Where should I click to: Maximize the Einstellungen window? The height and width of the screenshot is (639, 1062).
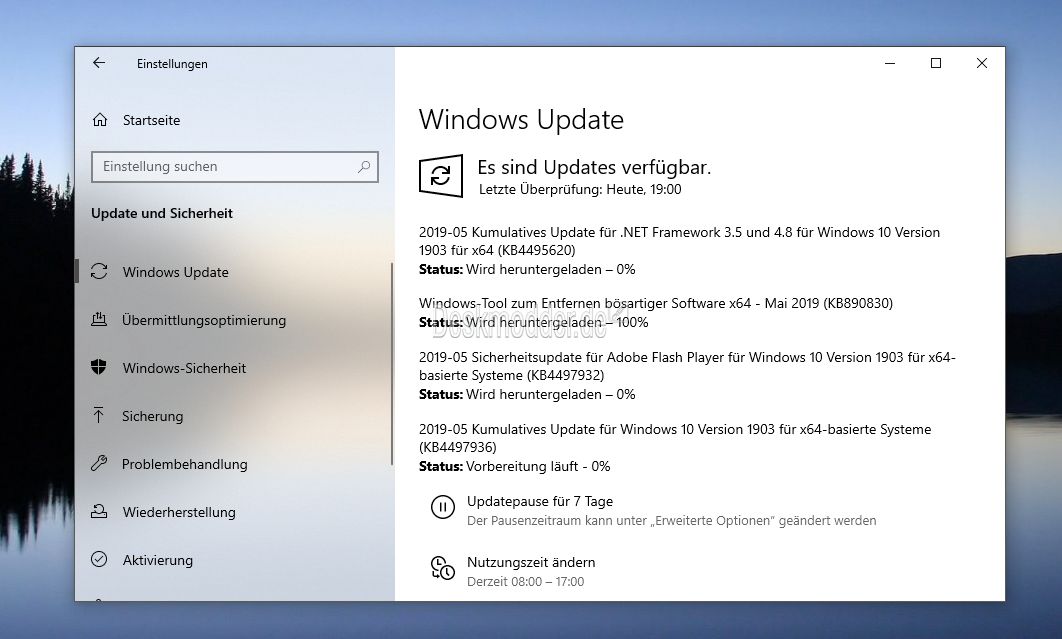point(936,63)
